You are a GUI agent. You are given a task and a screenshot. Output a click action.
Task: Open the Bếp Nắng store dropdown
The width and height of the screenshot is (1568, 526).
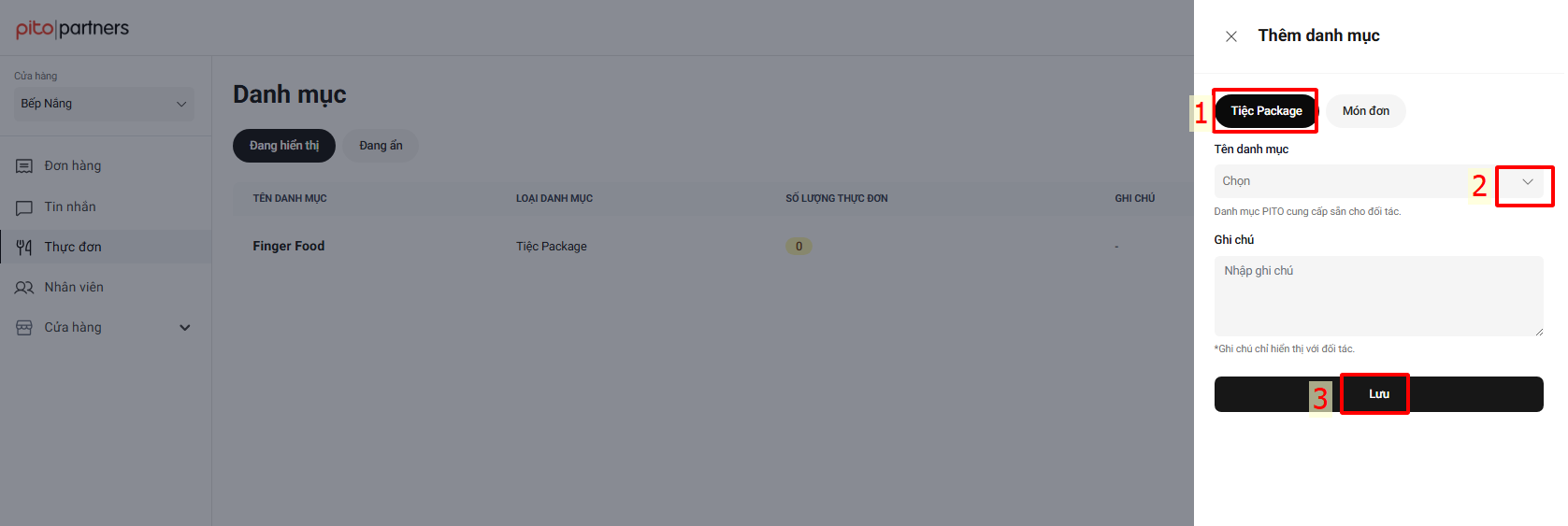click(x=104, y=104)
